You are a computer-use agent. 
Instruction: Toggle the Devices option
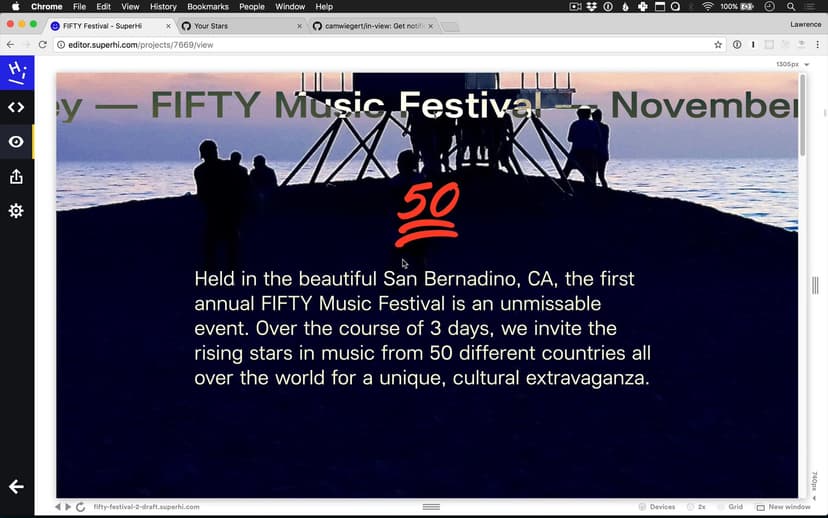pyautogui.click(x=657, y=507)
